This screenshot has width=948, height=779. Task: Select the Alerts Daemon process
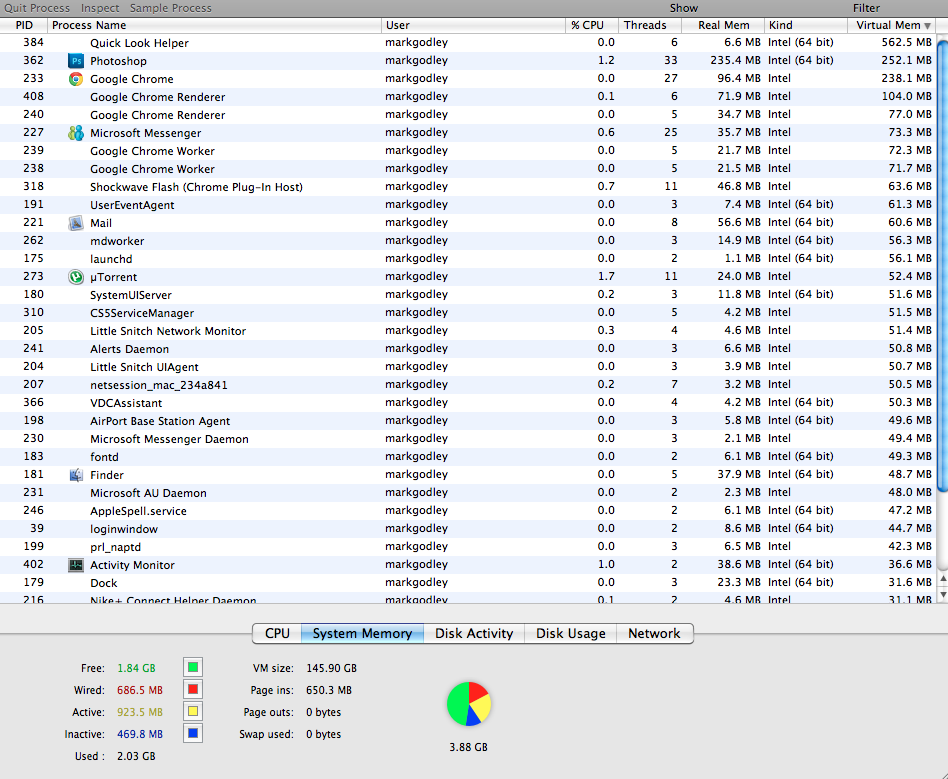(x=467, y=349)
